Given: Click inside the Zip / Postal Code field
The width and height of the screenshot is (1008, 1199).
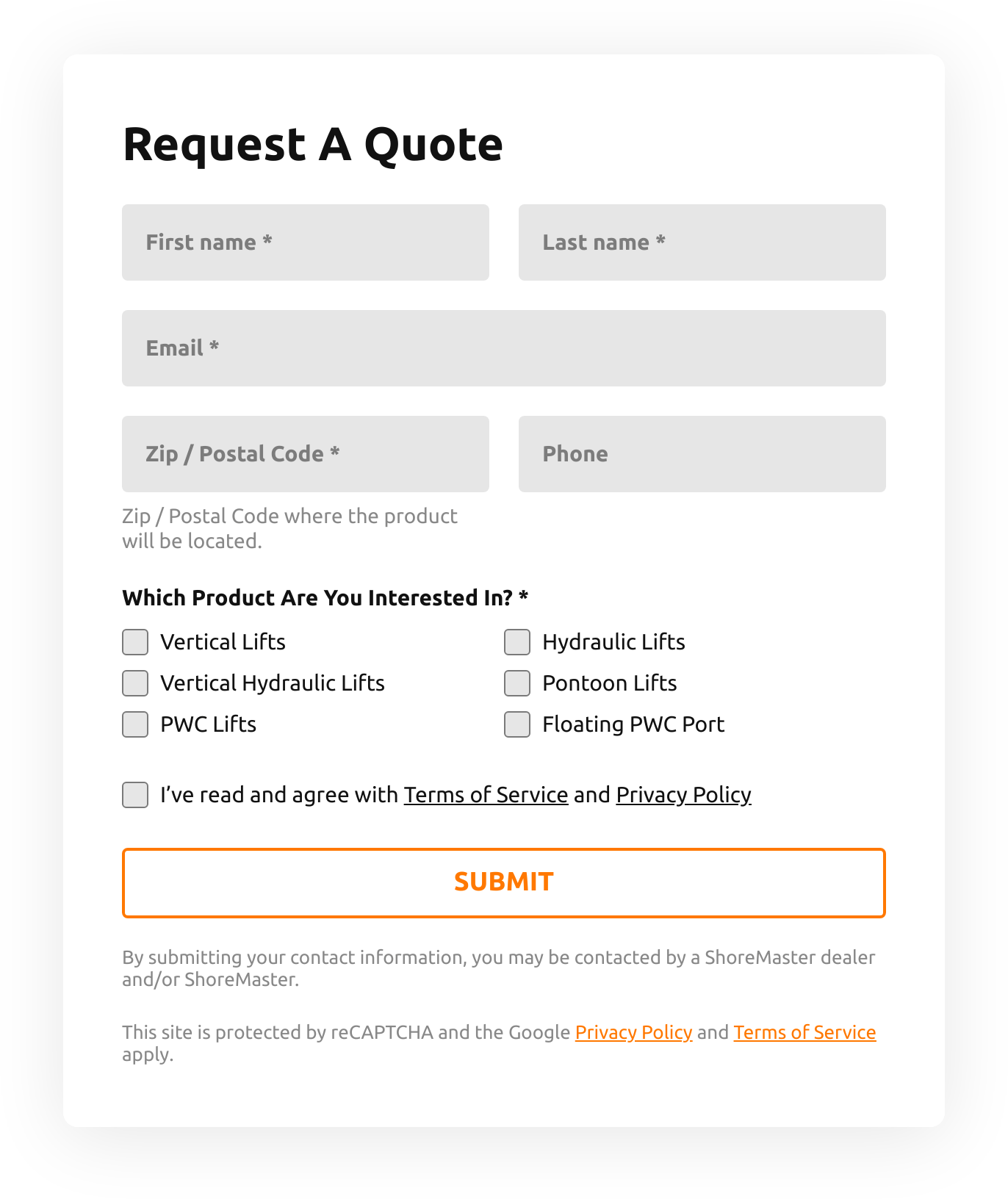Looking at the screenshot, I should point(305,454).
